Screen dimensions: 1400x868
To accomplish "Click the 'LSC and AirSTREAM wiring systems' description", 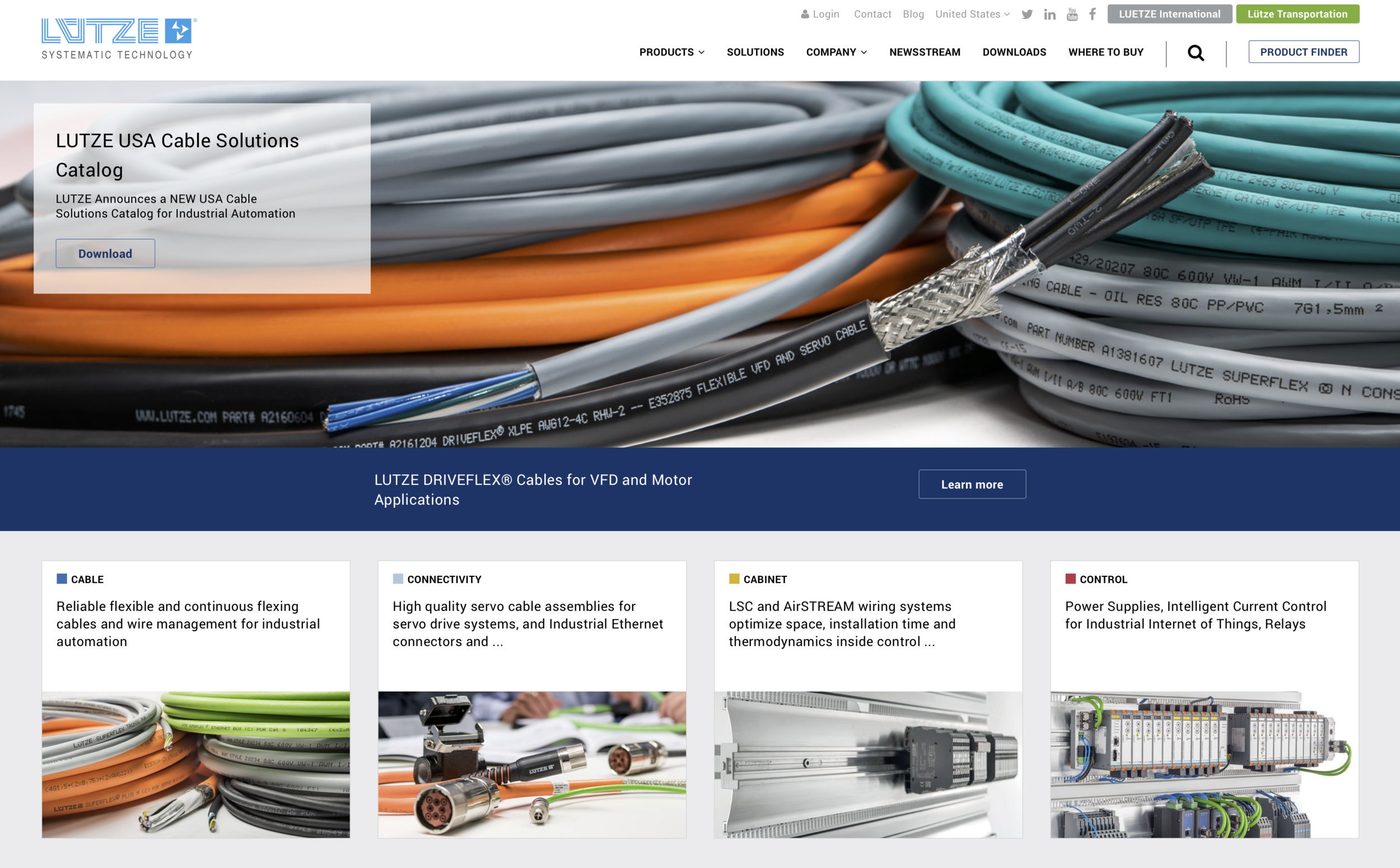I will pos(842,623).
